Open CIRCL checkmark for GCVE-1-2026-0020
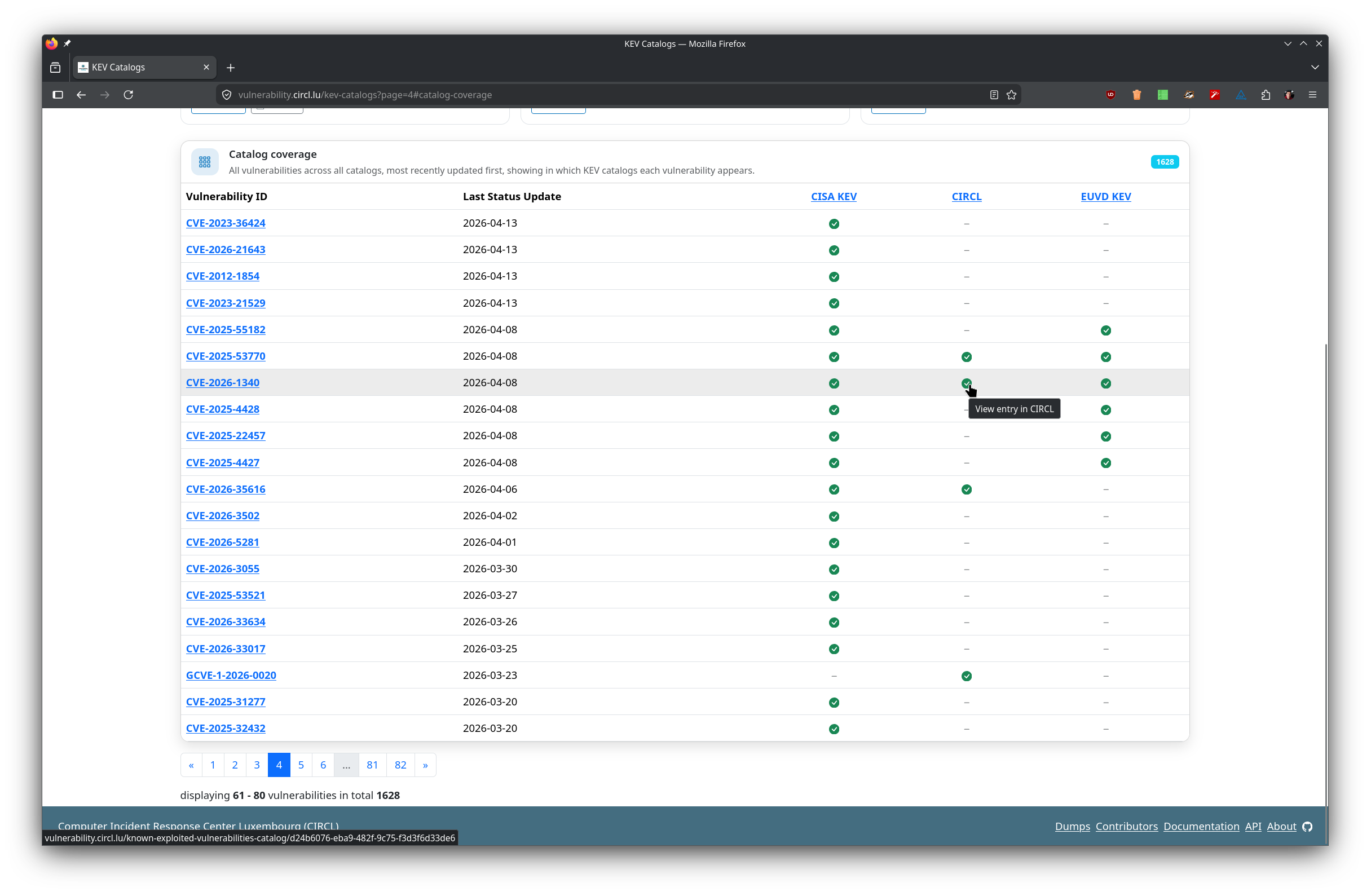This screenshot has width=1371, height=896. (x=966, y=676)
